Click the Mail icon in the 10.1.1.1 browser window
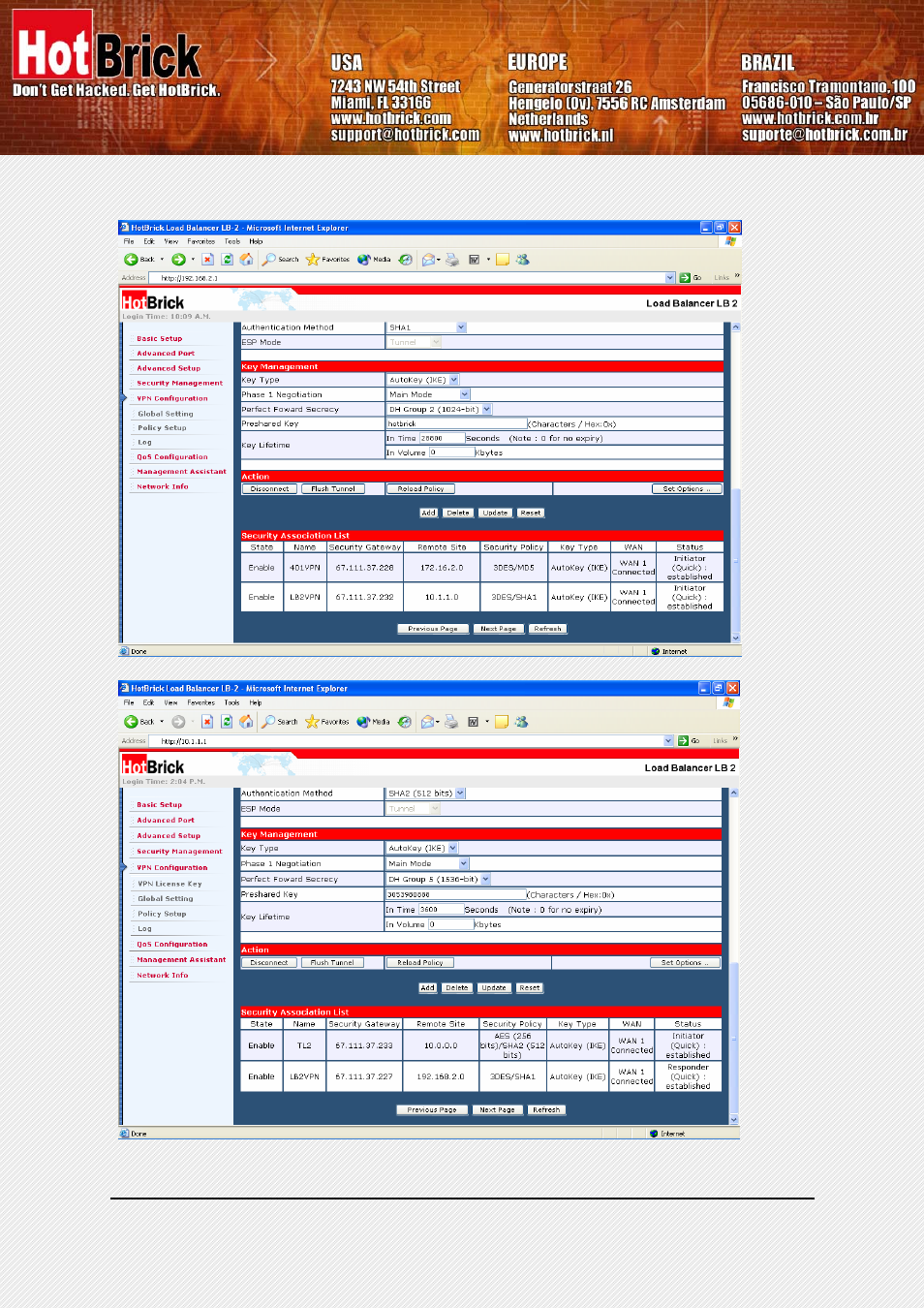The height and width of the screenshot is (1308, 924). tap(428, 722)
